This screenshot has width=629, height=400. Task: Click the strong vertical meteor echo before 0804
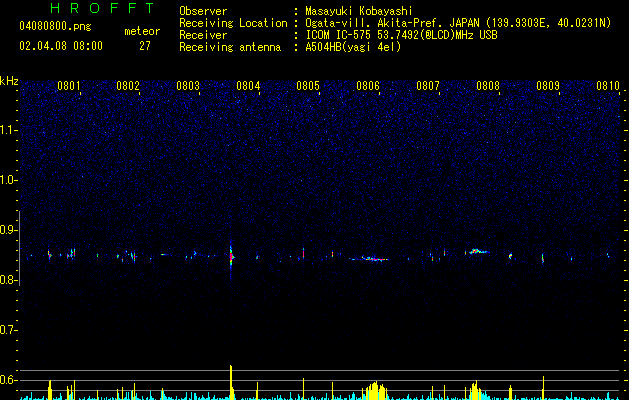[x=231, y=257]
